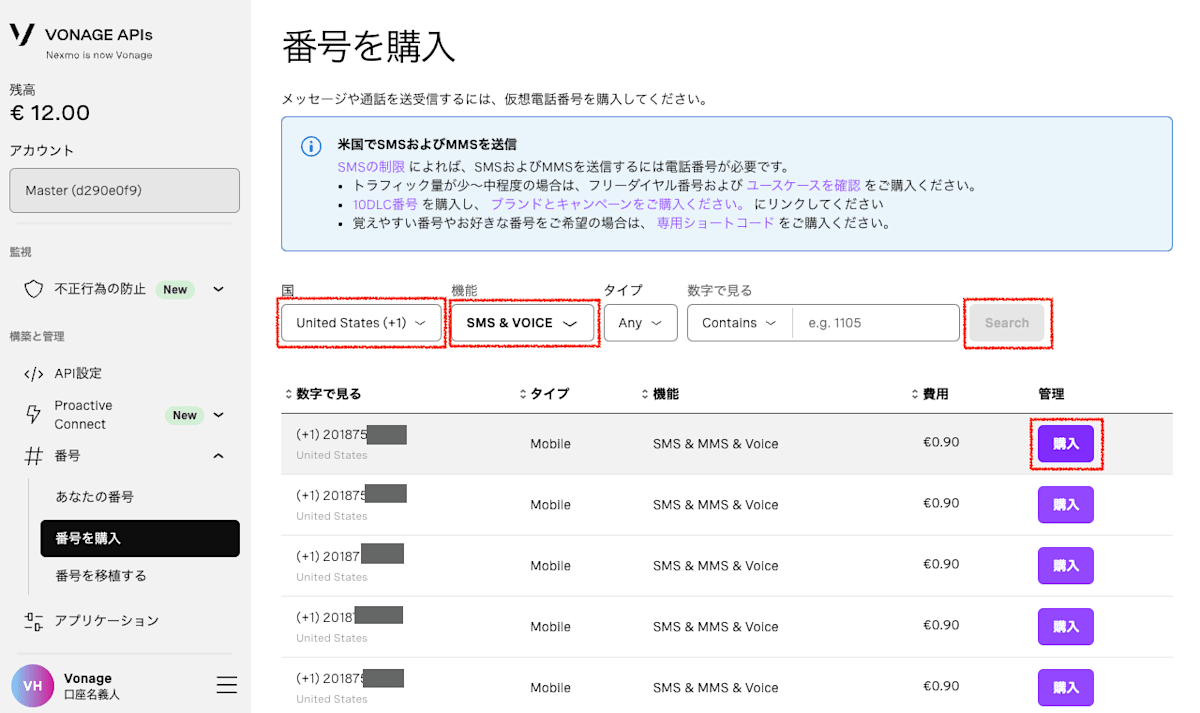This screenshot has height=713, width=1200.
Task: Select あなたの番号 in the sidebar
Action: click(x=94, y=496)
